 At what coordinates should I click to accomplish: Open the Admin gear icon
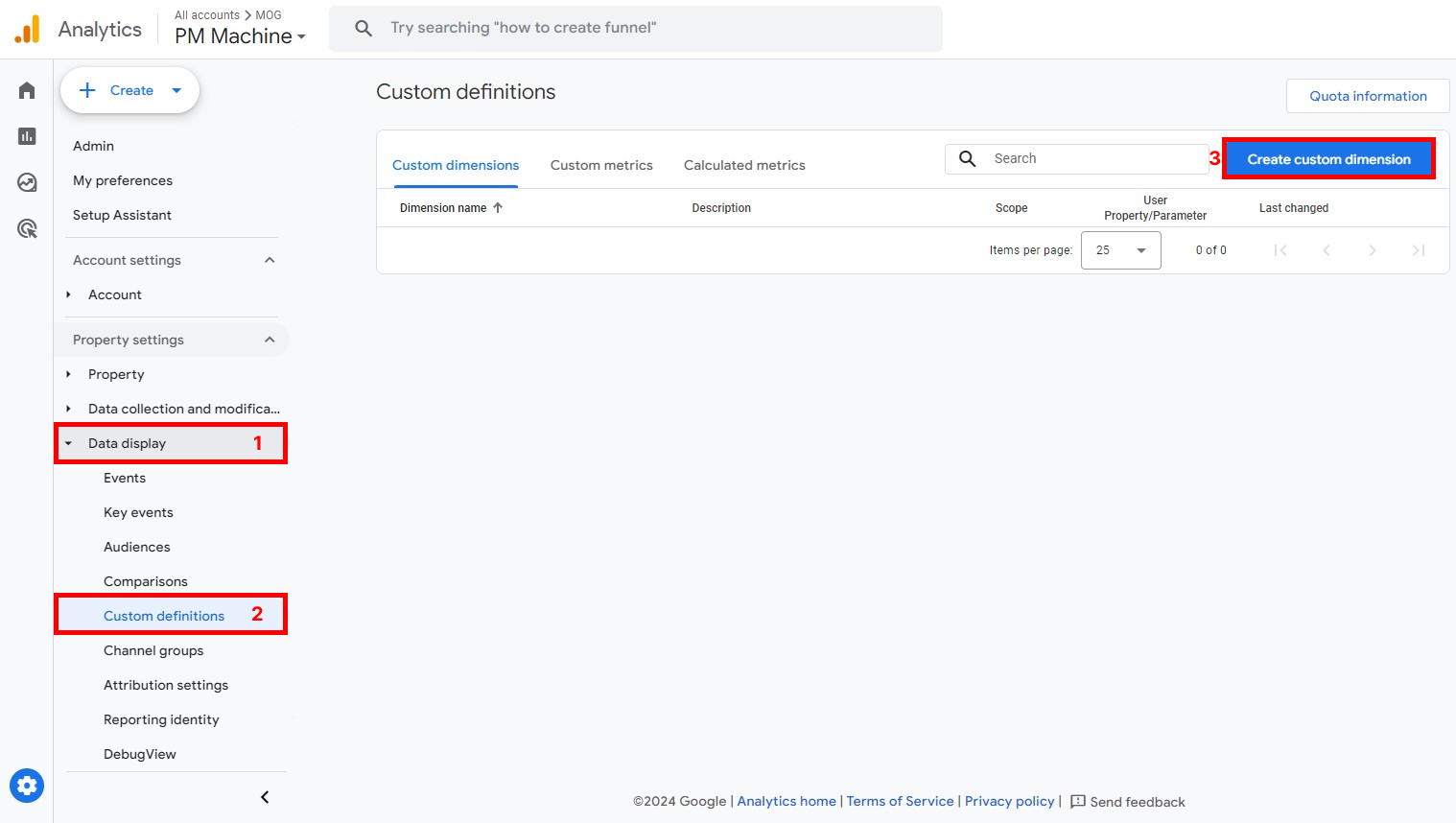pos(27,786)
